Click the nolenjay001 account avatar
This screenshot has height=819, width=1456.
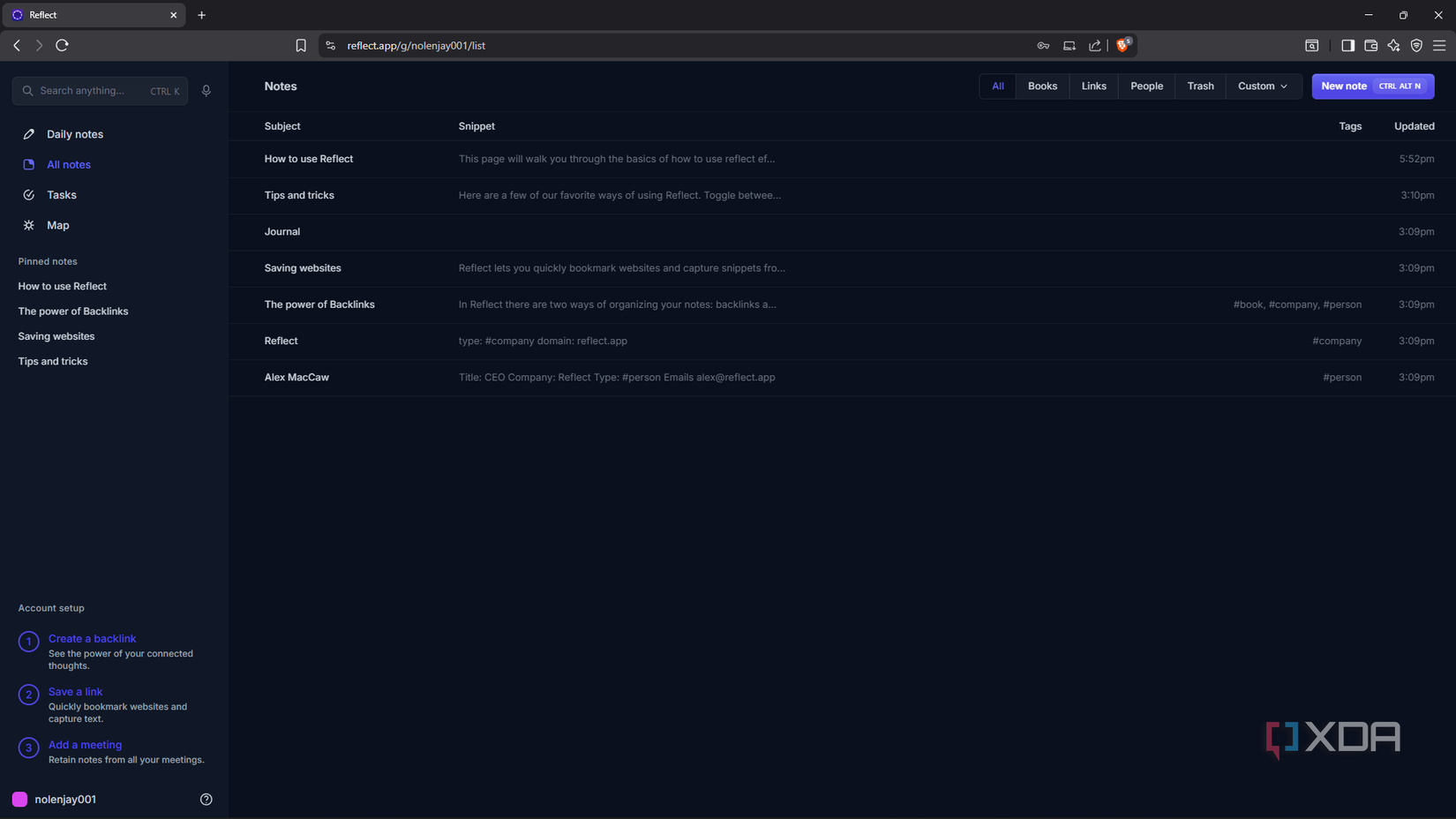(x=19, y=800)
